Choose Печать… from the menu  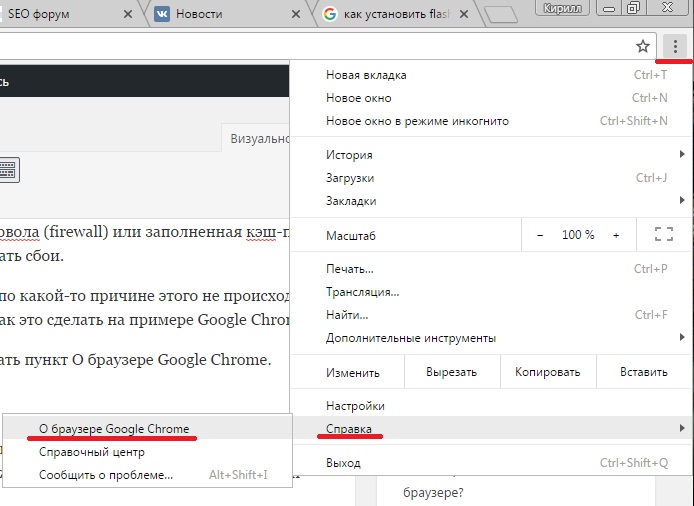[491, 269]
